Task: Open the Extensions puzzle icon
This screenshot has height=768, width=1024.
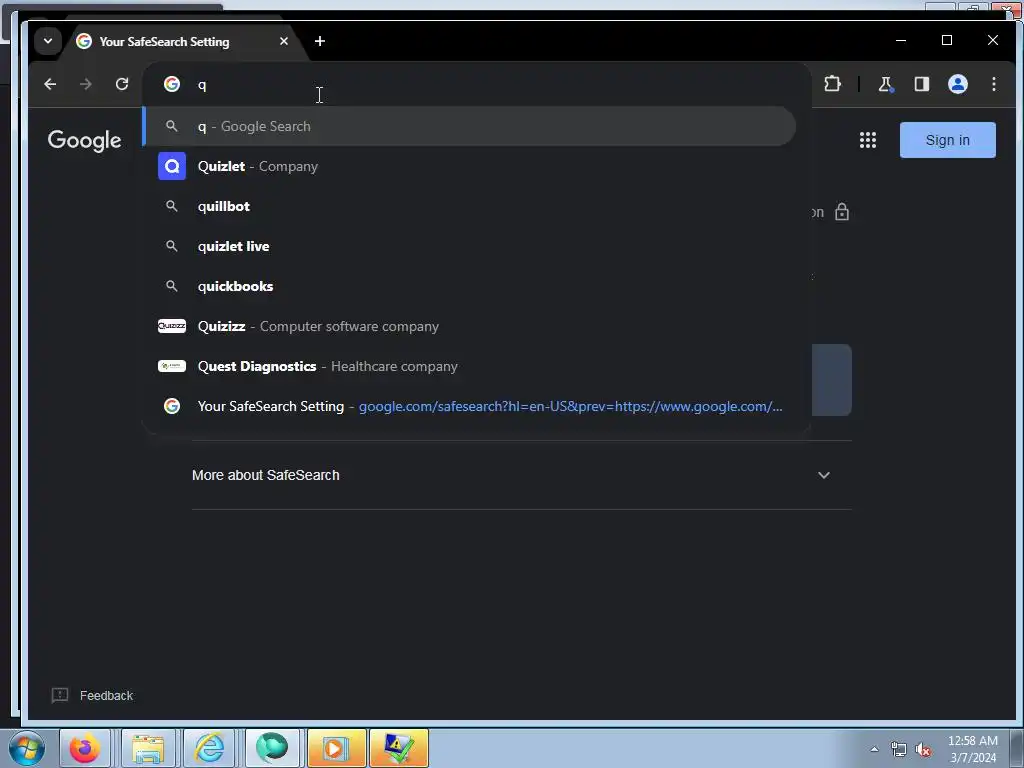Action: tap(832, 84)
